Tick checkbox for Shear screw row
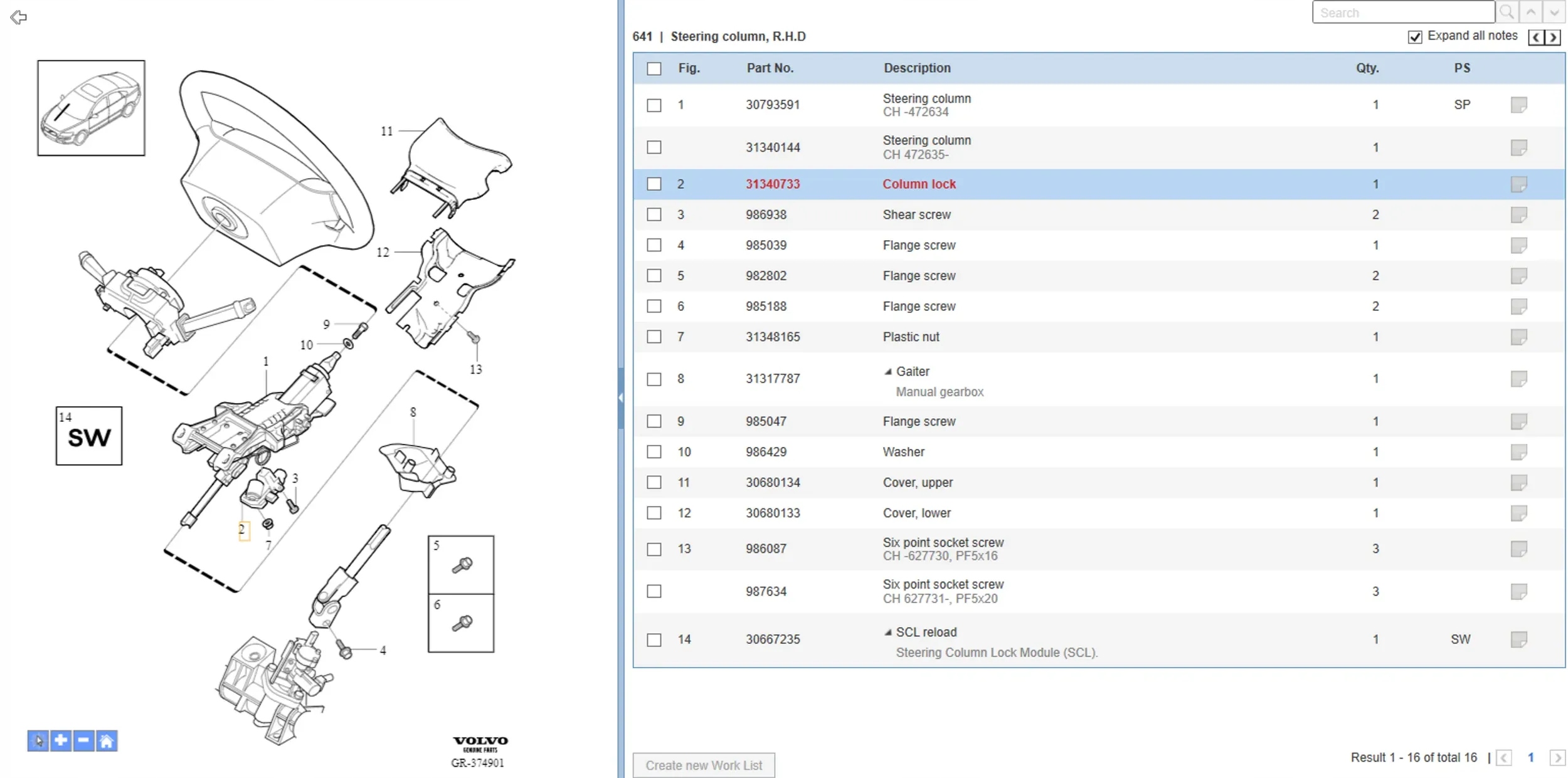This screenshot has width=1568, height=778. [654, 214]
